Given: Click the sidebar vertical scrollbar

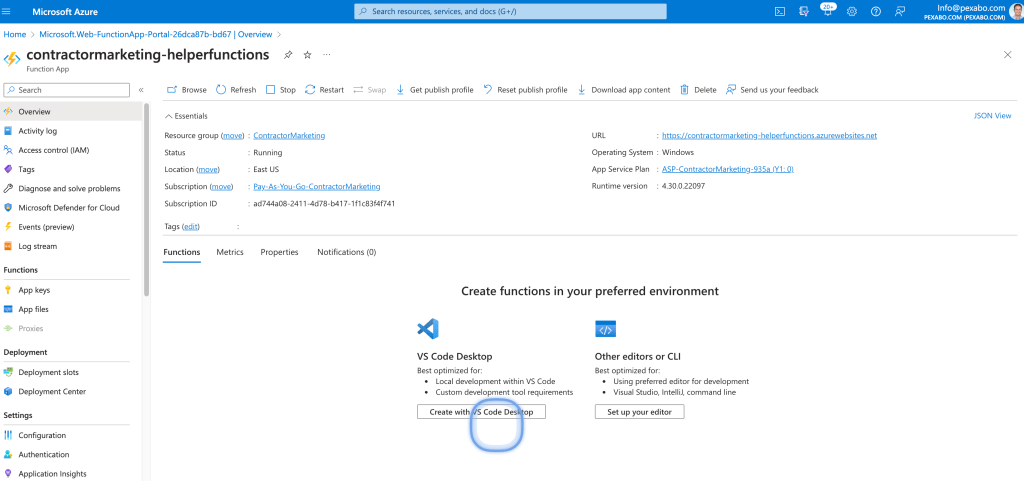Looking at the screenshot, I should [146, 199].
